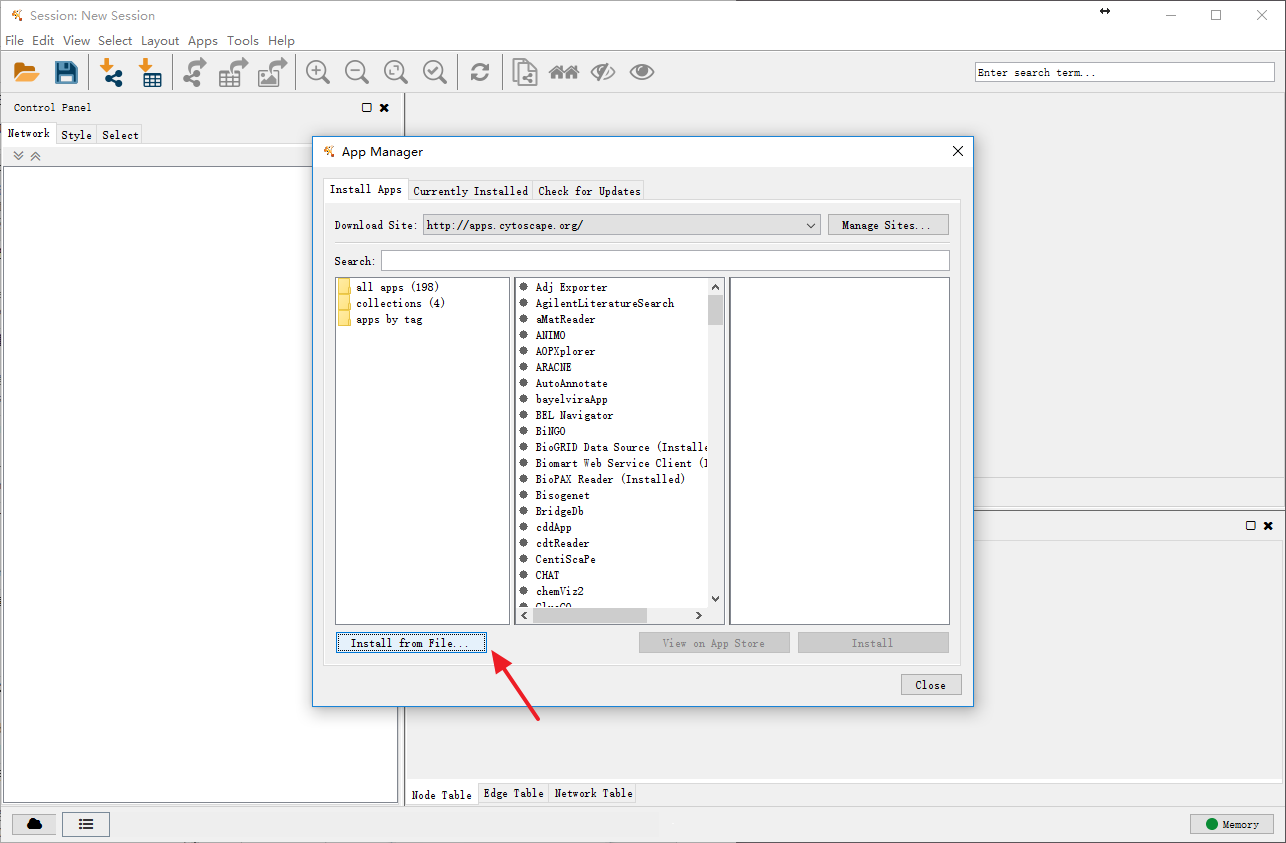Screen dimensions: 1286x843
Task: Select the Install Apps tab
Action: [x=366, y=189]
